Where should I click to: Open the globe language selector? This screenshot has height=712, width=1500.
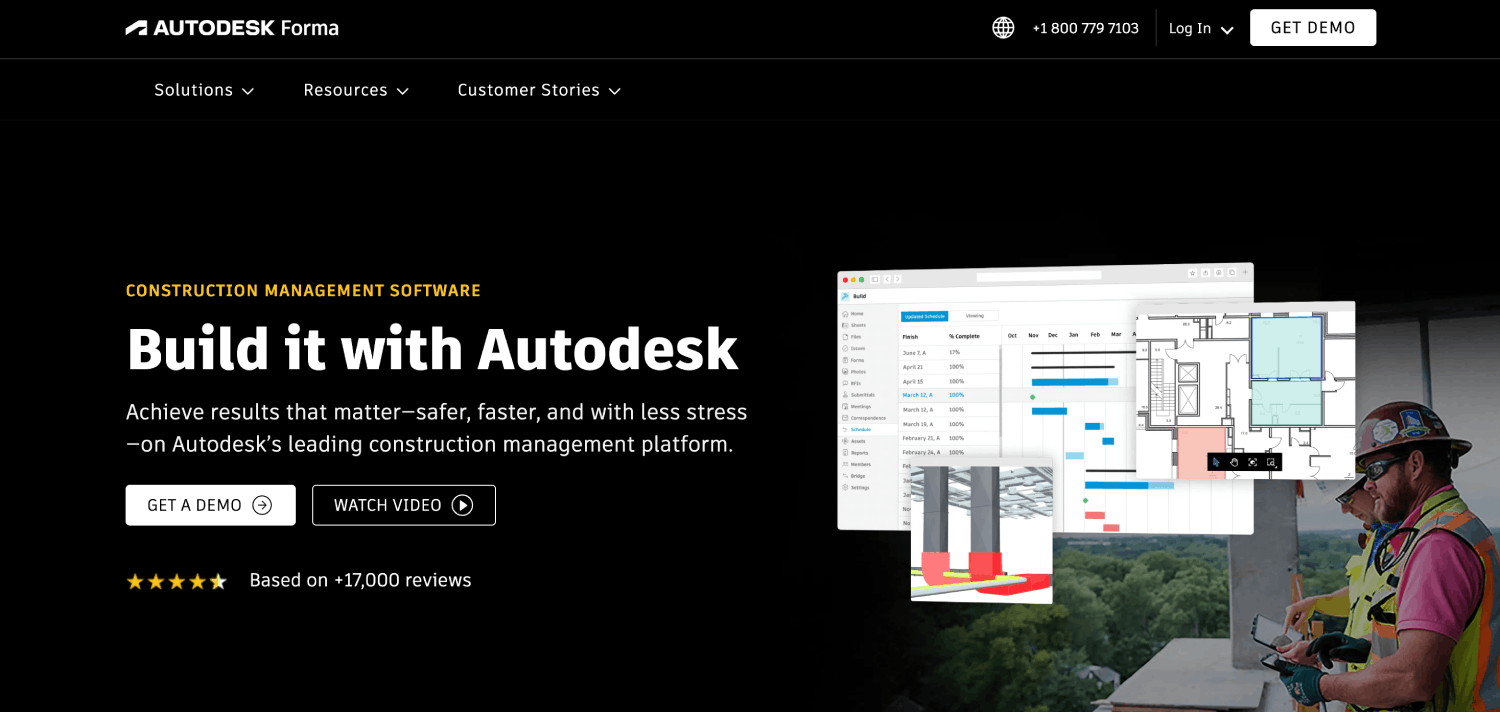1003,28
